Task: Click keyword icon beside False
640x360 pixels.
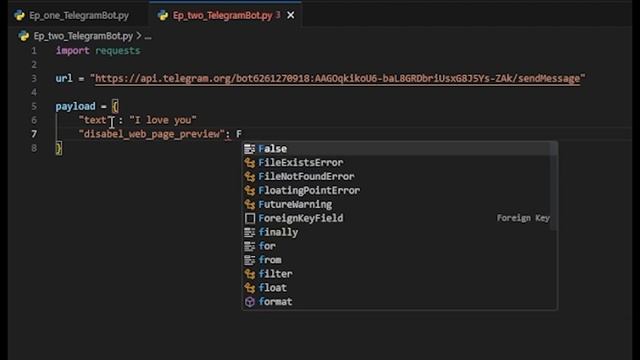Action: click(x=249, y=149)
